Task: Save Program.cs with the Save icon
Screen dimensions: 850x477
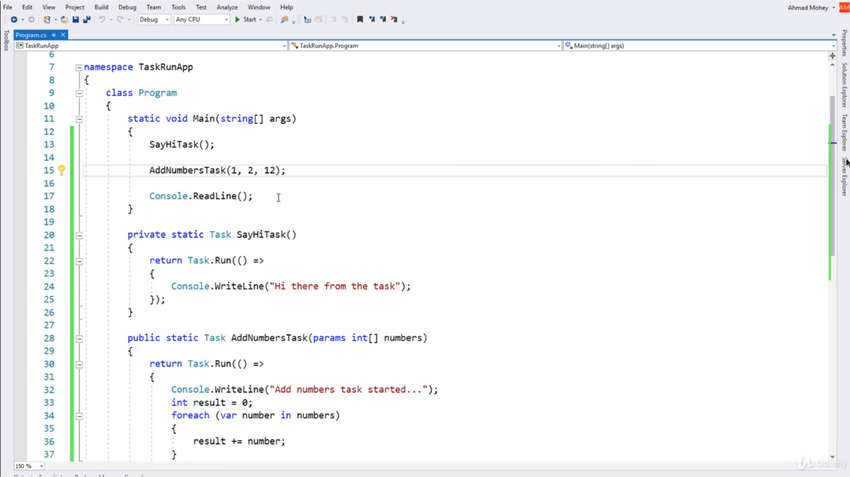Action: [x=75, y=20]
